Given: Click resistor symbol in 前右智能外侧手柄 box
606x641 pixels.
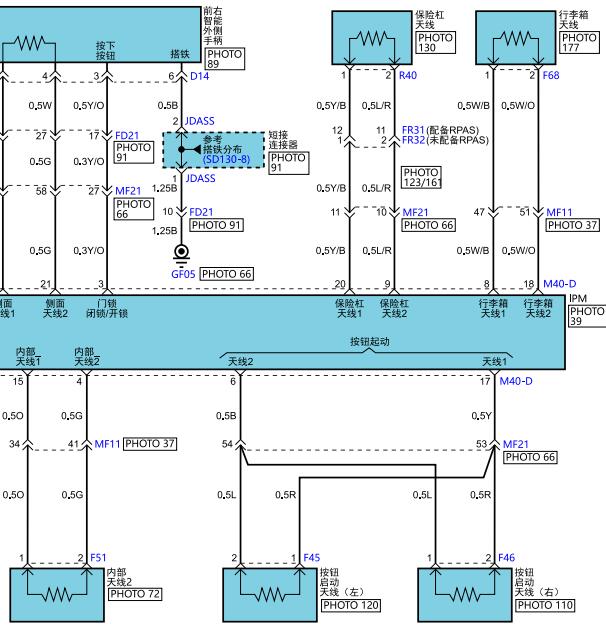Looking at the screenshot, I should (30, 42).
